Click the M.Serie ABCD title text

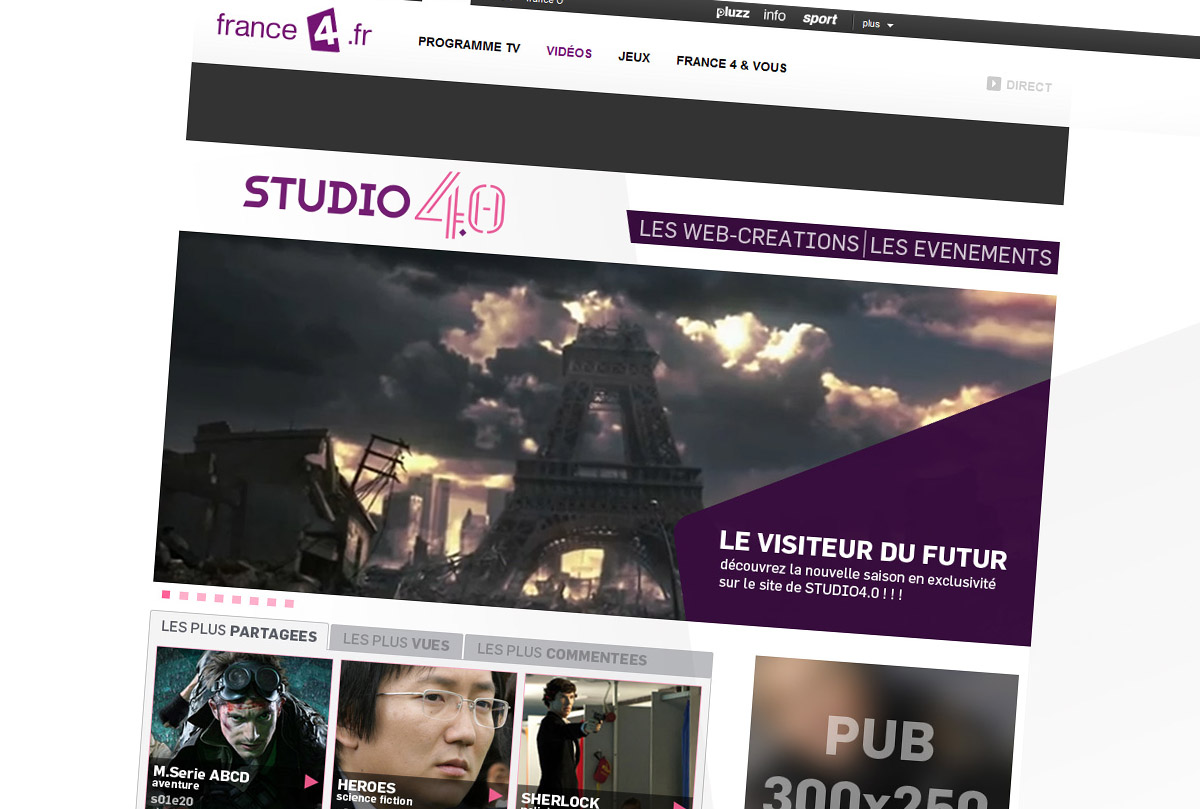(201, 774)
